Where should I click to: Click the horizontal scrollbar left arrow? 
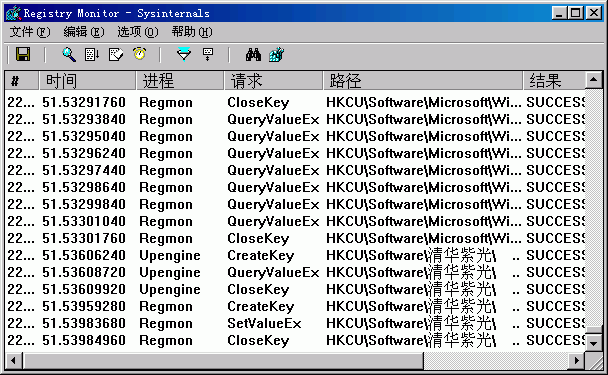(14, 361)
